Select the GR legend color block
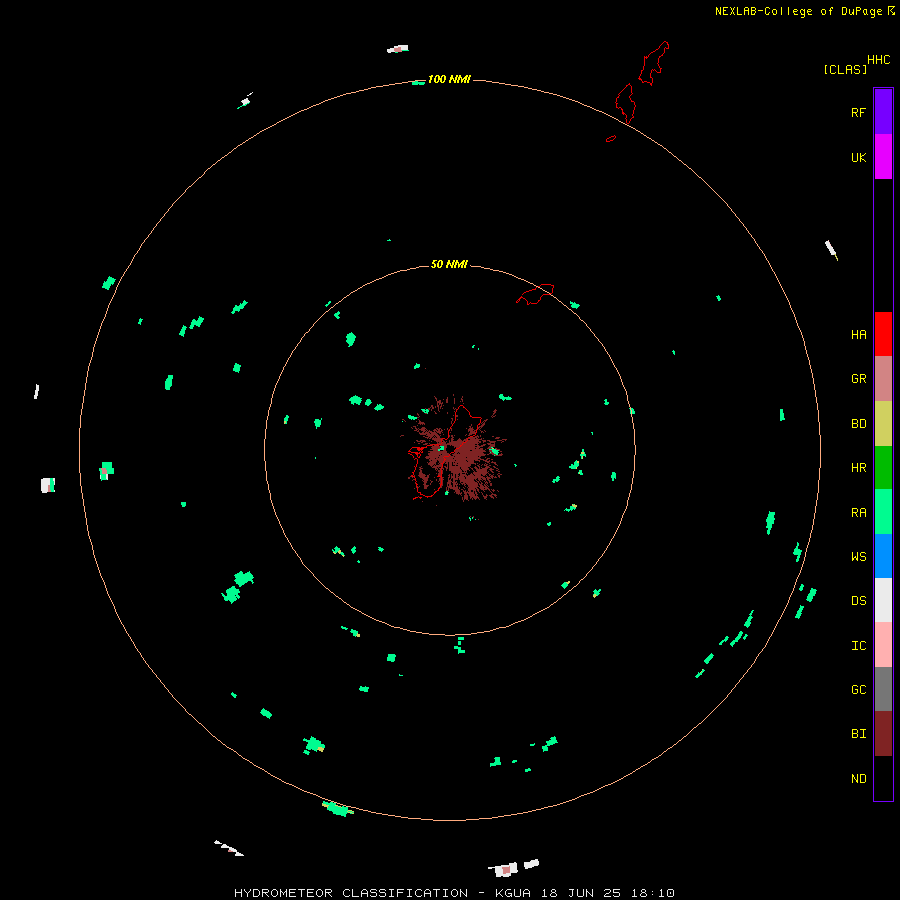Screen dimensions: 900x900 point(883,379)
